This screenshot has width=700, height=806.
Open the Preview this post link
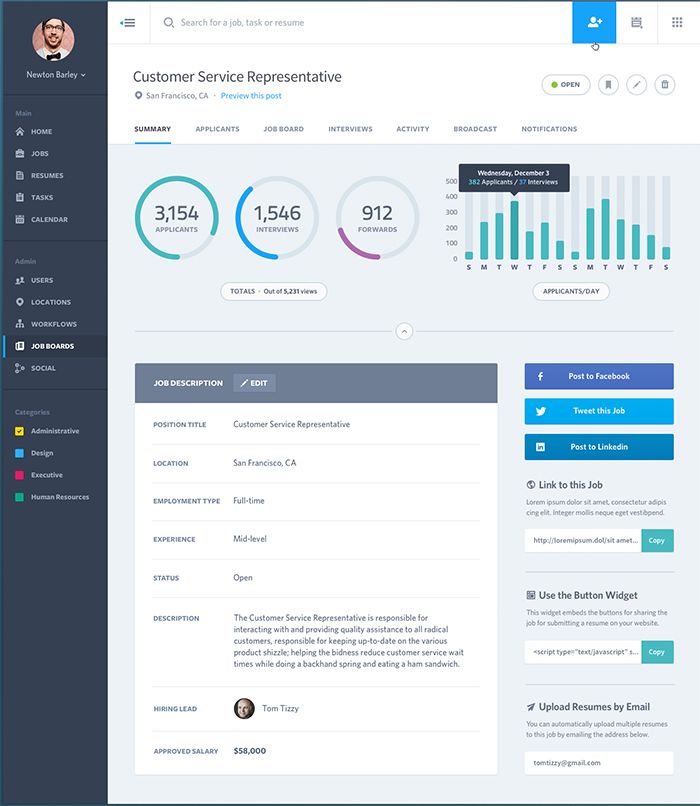pyautogui.click(x=251, y=96)
